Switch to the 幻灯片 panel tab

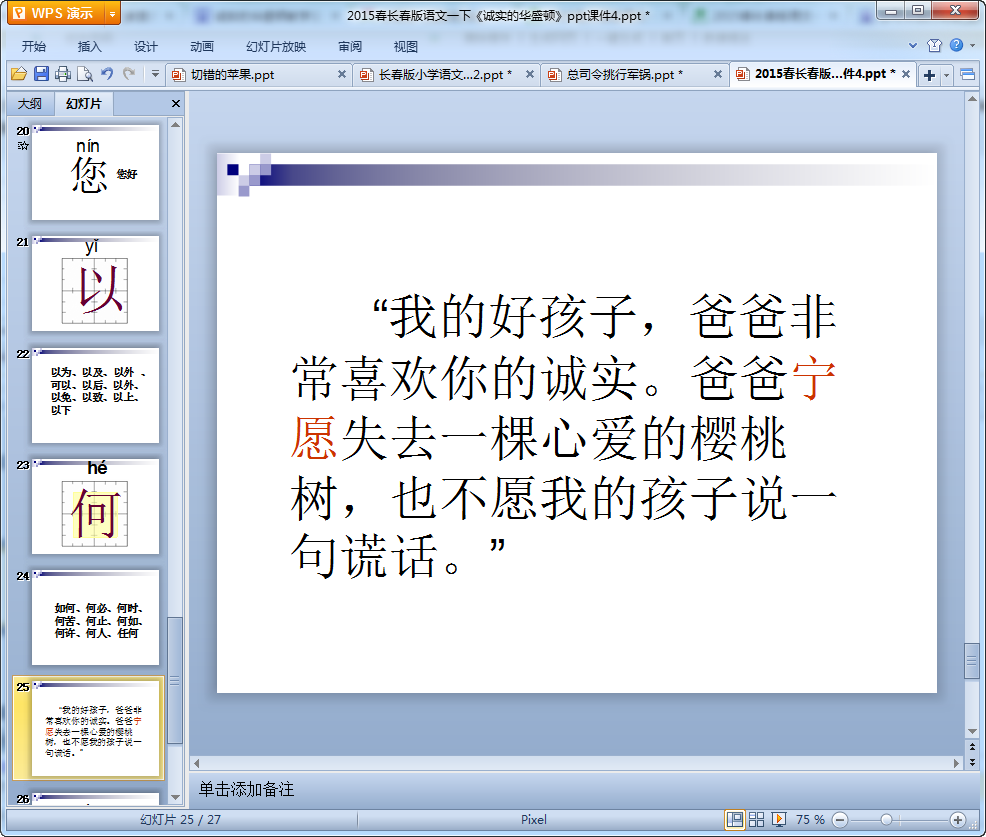(84, 104)
